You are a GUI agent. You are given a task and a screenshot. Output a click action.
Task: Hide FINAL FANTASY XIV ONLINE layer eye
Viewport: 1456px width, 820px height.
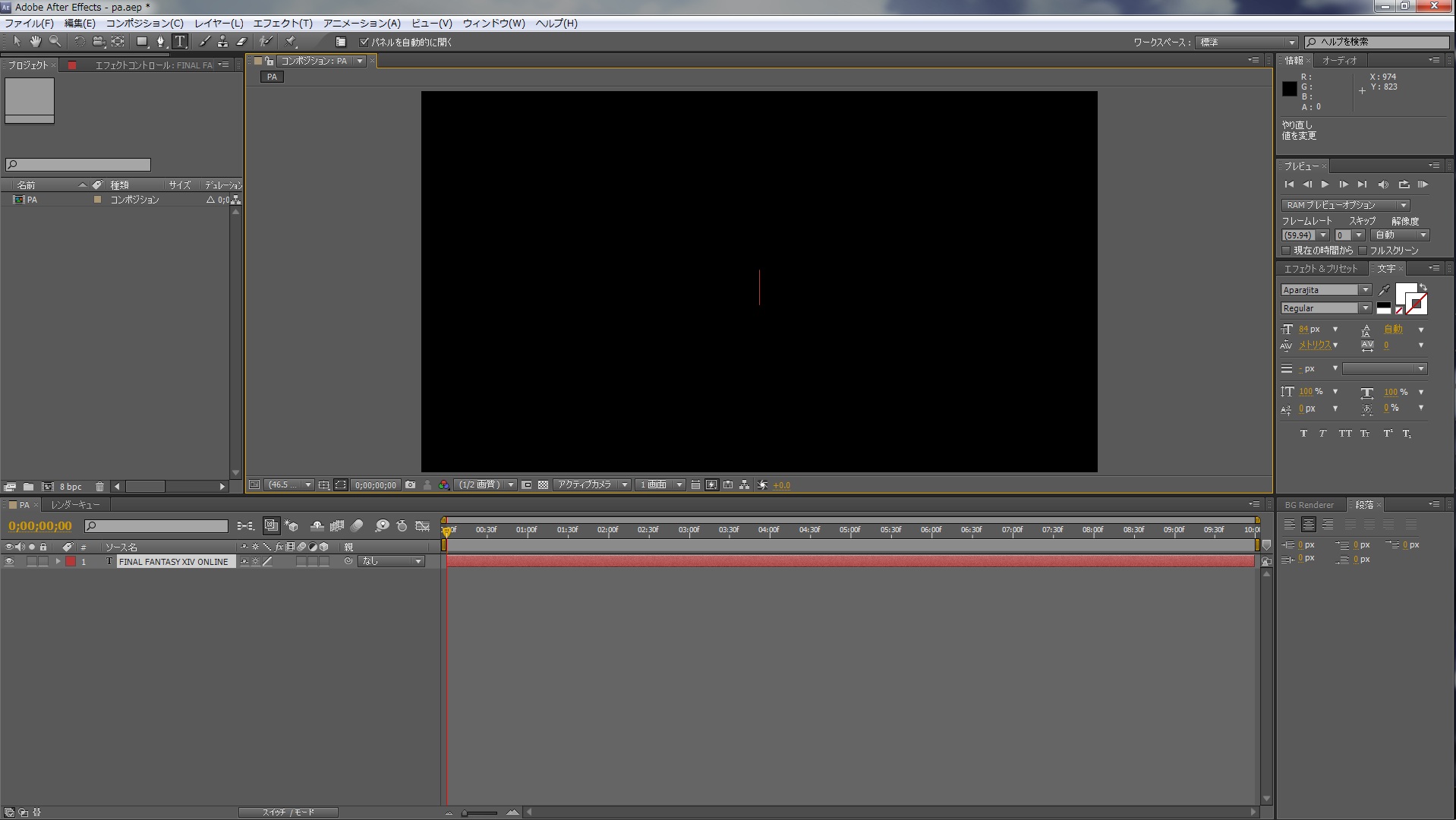pyautogui.click(x=9, y=562)
